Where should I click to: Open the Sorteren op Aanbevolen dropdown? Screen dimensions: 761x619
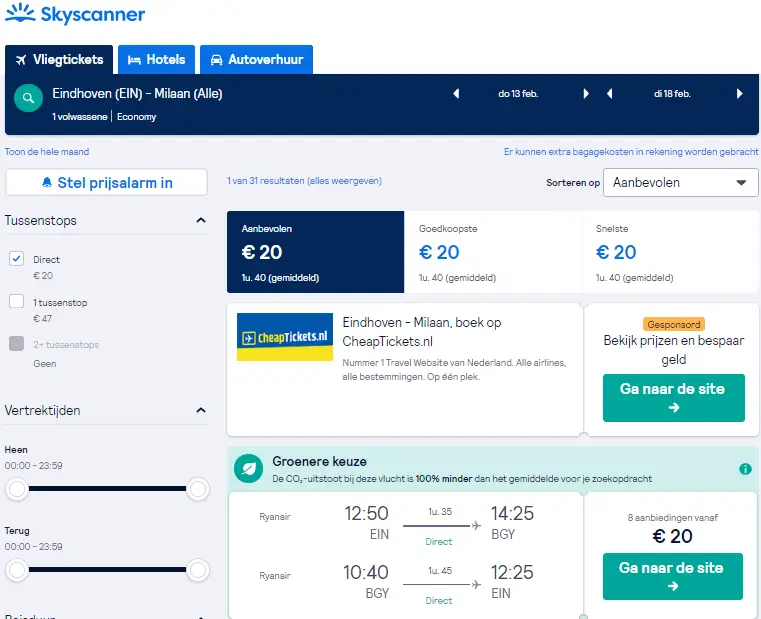coord(680,183)
